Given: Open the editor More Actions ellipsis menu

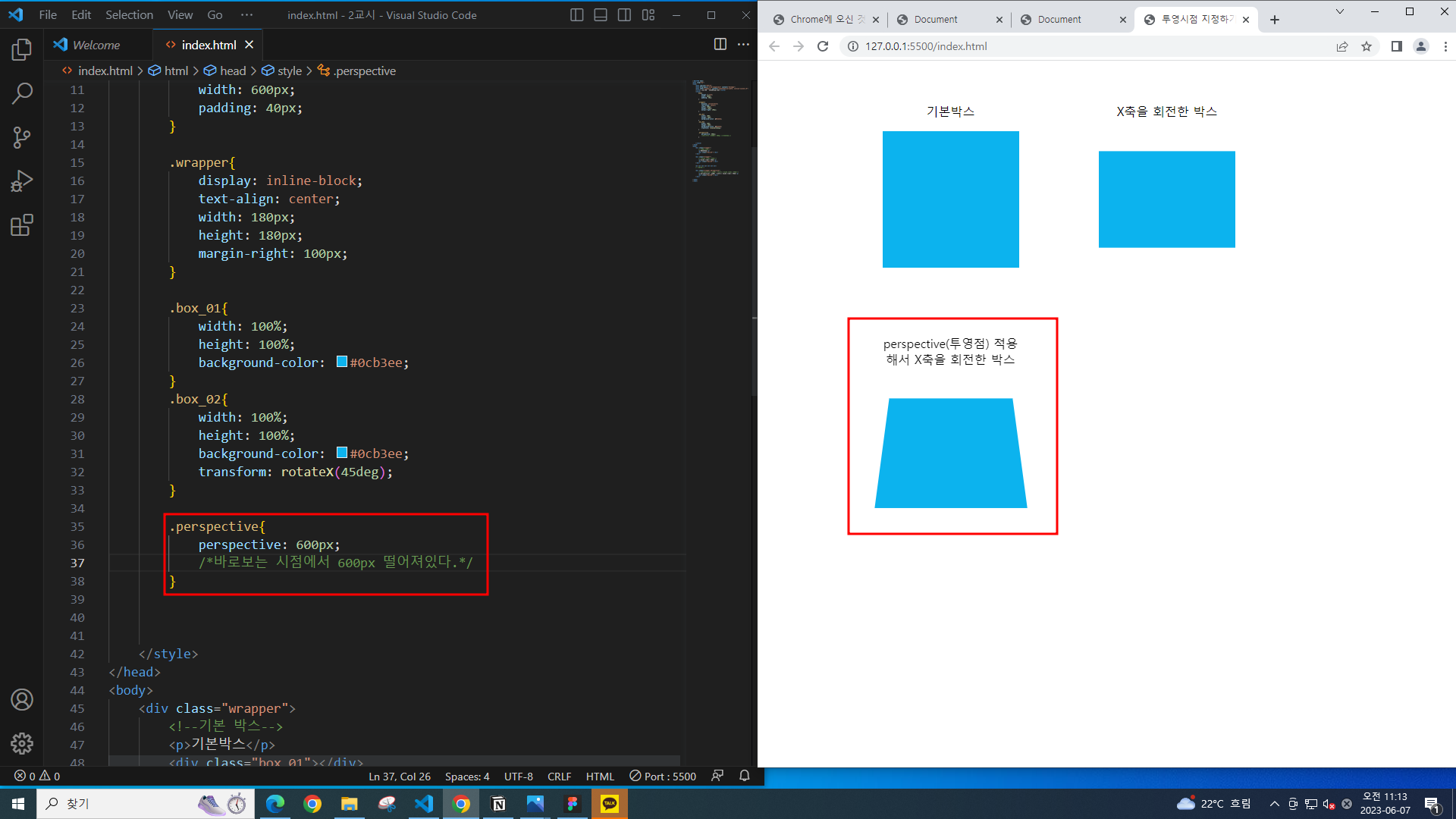Looking at the screenshot, I should [x=743, y=45].
